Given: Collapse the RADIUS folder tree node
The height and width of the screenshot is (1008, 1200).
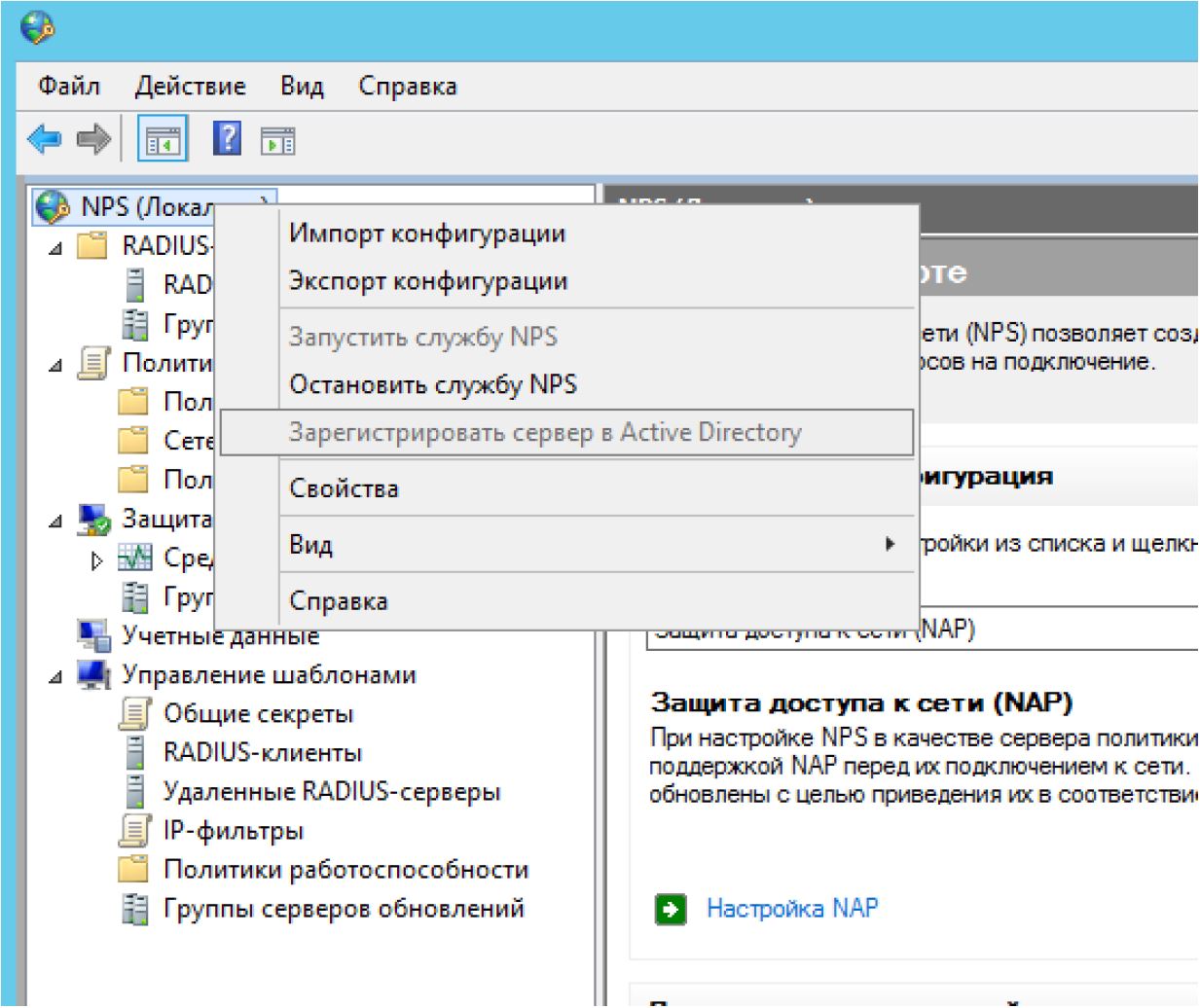Looking at the screenshot, I should coord(55,248).
